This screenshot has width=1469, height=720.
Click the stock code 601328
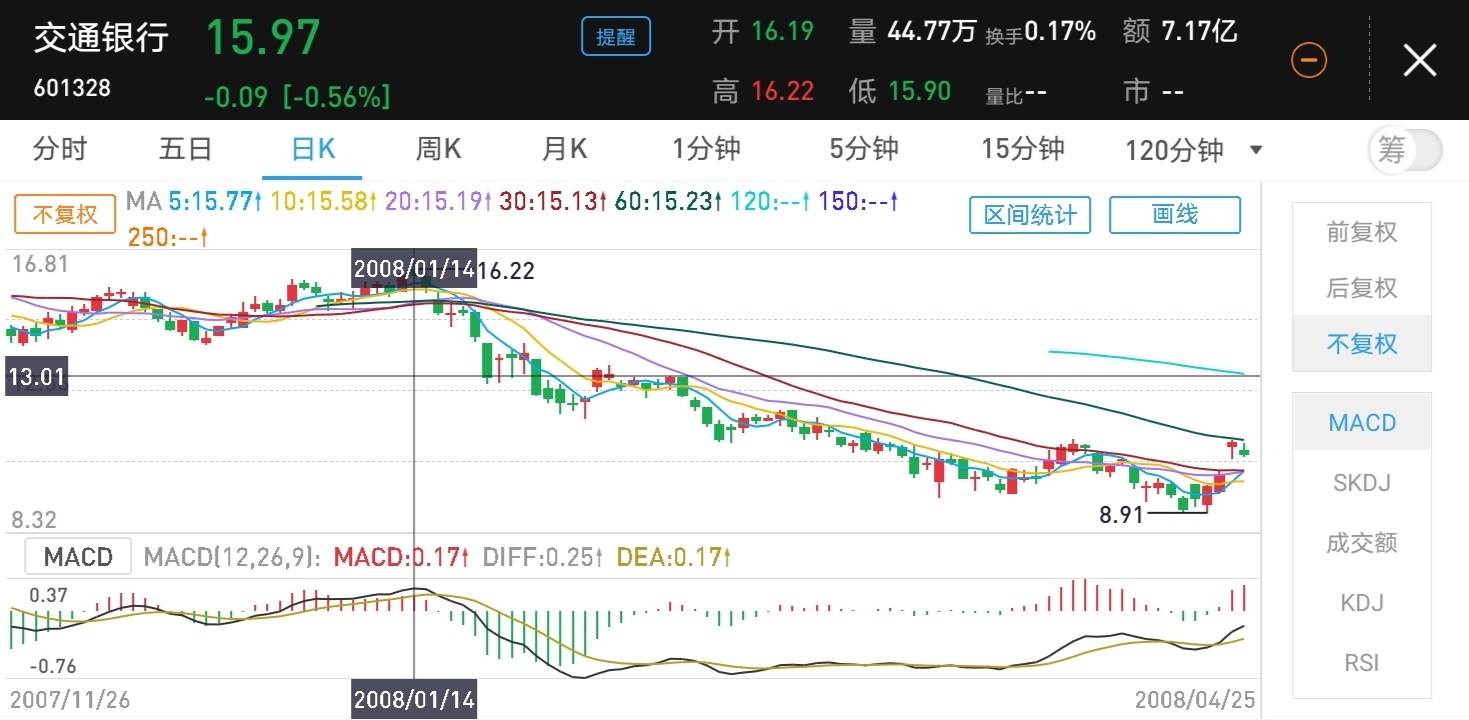click(72, 88)
